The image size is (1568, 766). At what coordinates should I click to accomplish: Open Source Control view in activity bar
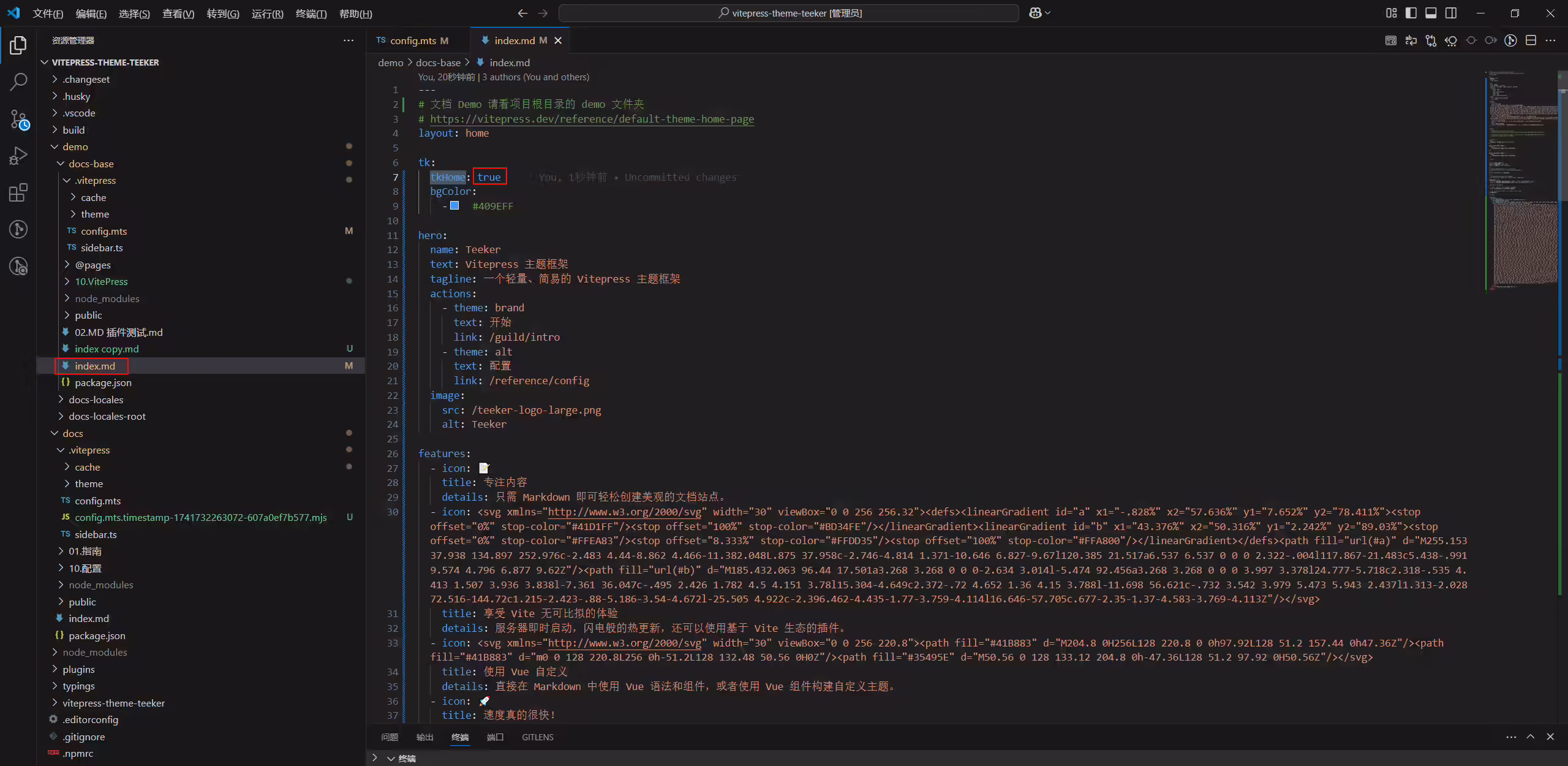(18, 119)
